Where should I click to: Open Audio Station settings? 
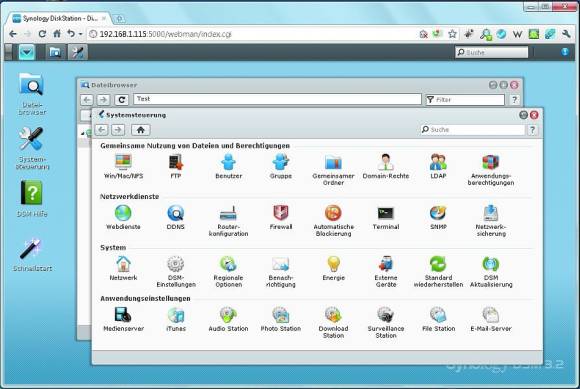point(228,319)
